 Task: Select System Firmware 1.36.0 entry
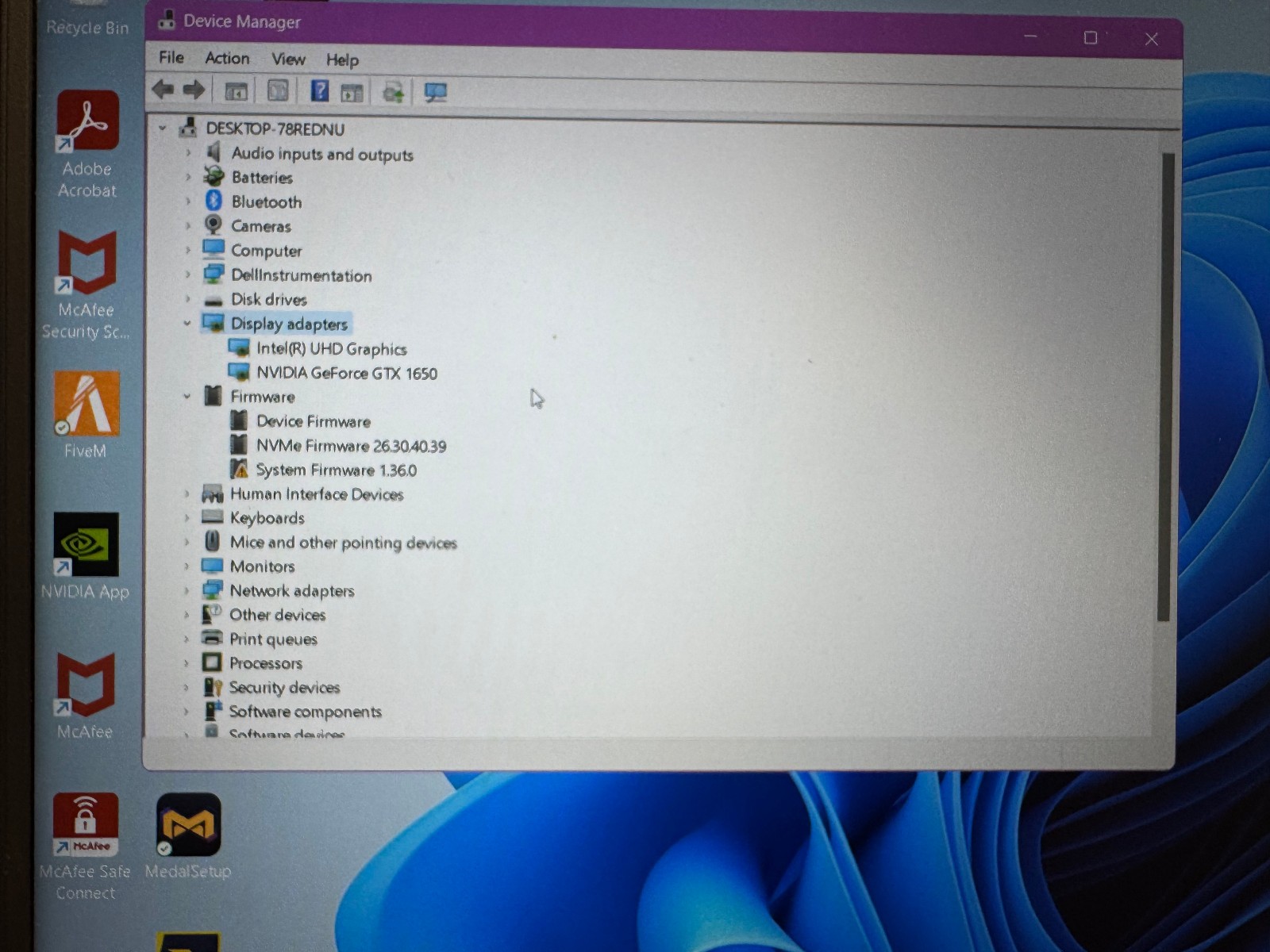click(x=336, y=470)
